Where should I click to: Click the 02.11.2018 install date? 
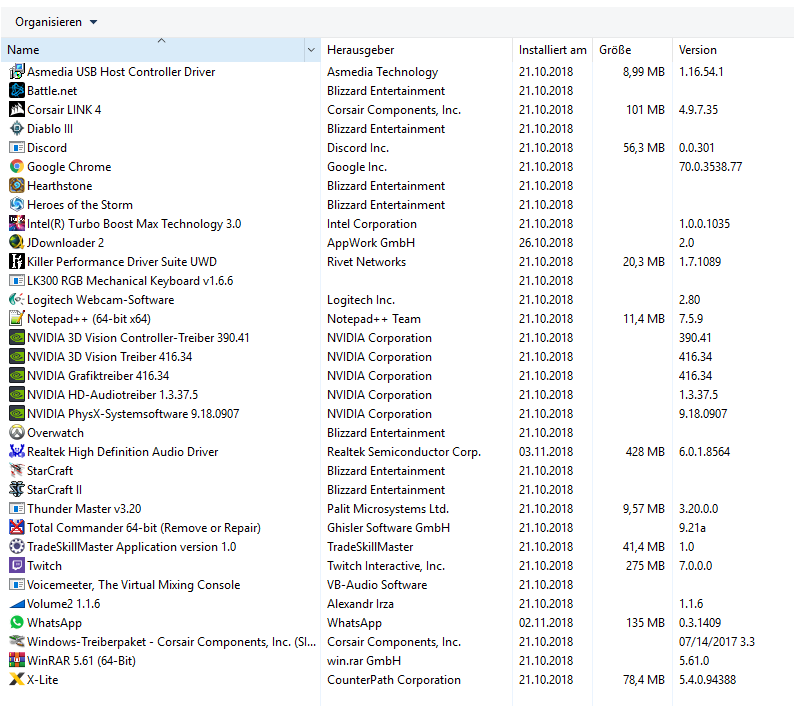tap(546, 622)
